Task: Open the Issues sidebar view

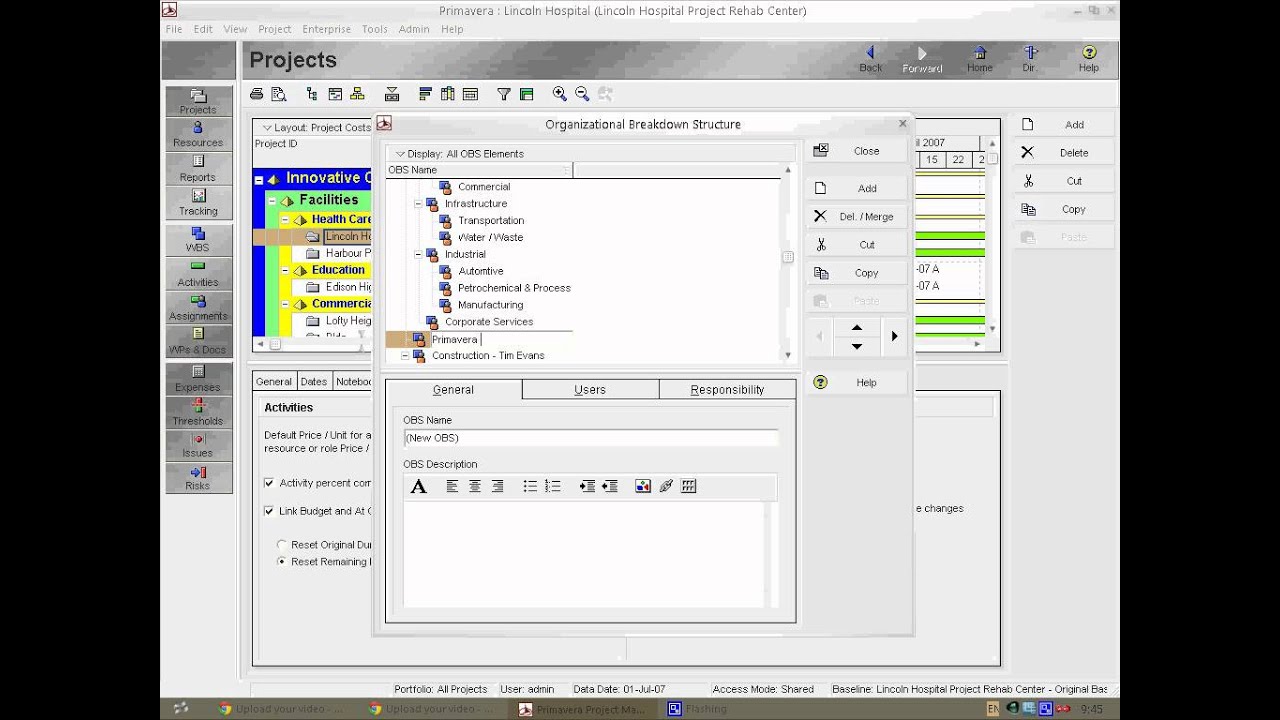Action: pyautogui.click(x=198, y=445)
